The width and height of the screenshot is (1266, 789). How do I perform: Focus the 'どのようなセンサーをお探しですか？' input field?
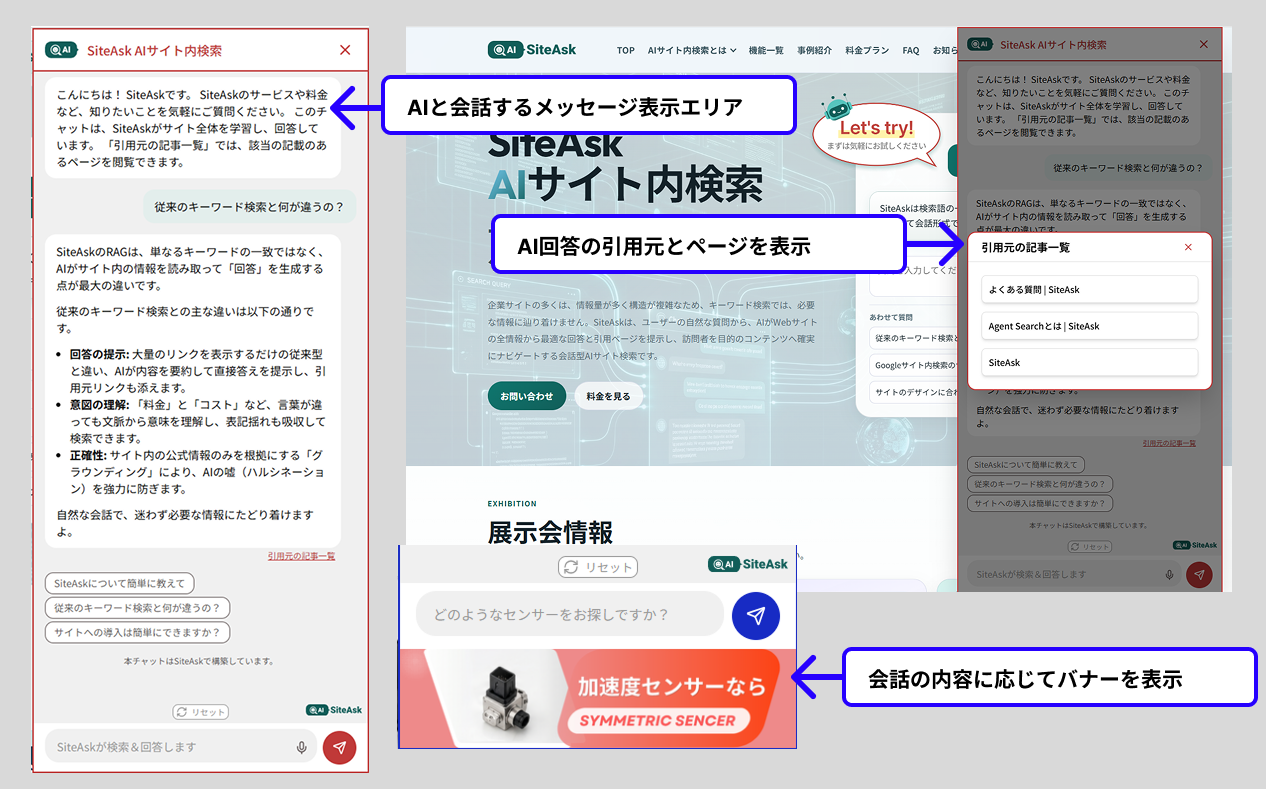click(x=569, y=614)
